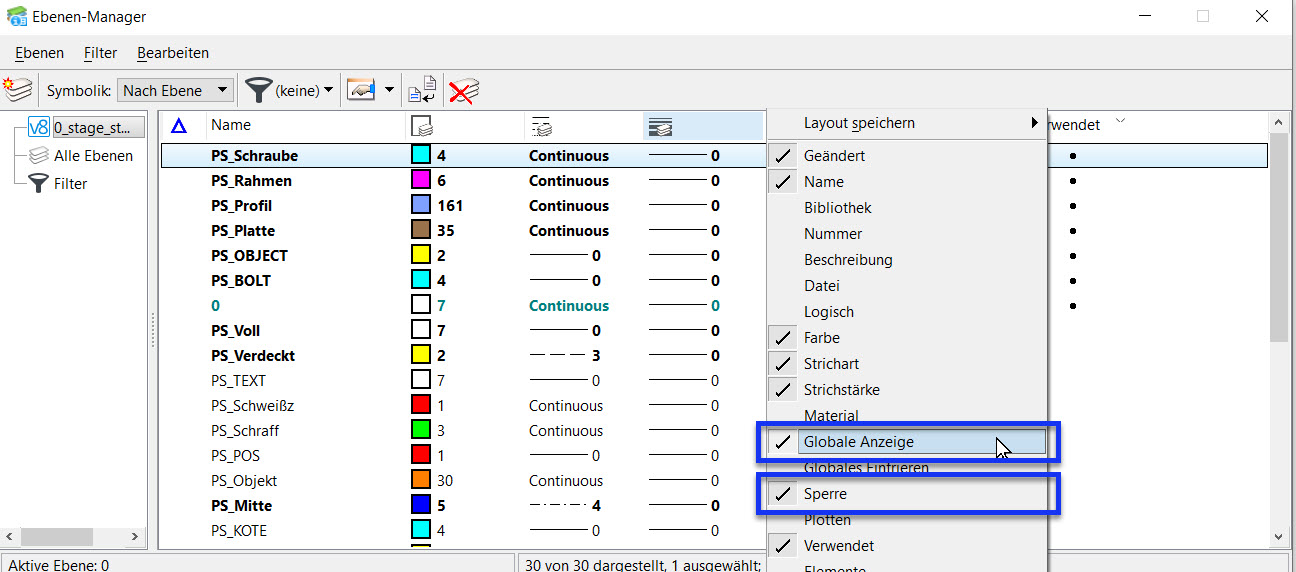Click the delete level red X icon
Viewport: 1296px width, 572px height.
pos(463,91)
